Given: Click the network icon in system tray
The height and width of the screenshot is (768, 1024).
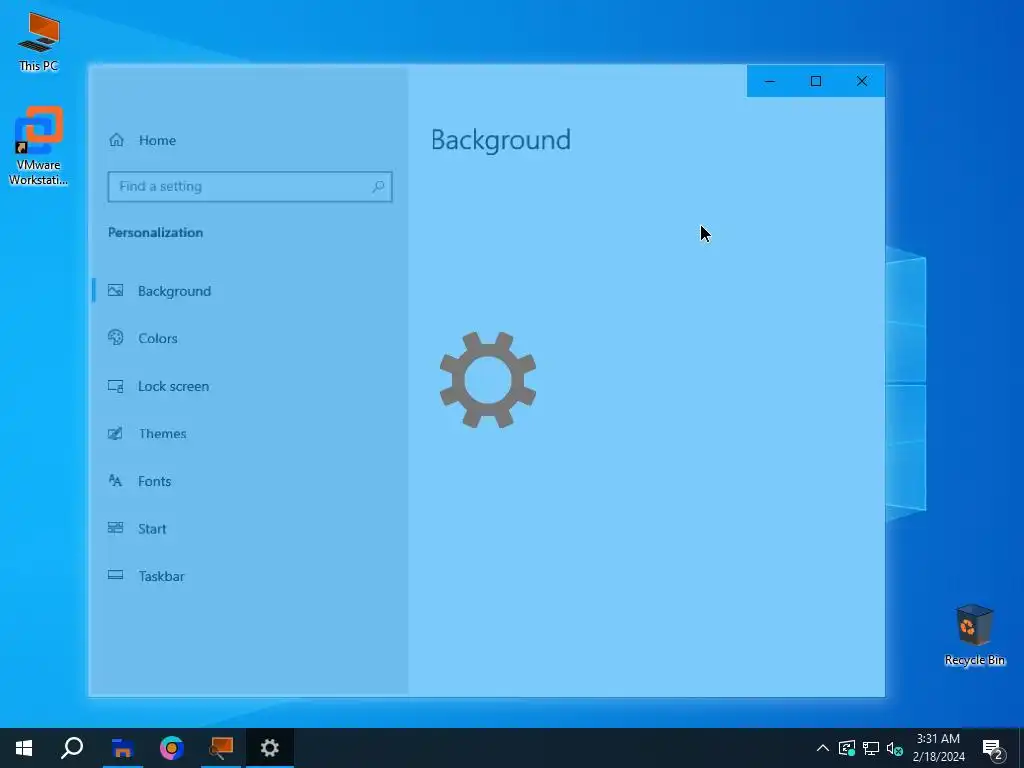Looking at the screenshot, I should pyautogui.click(x=871, y=748).
